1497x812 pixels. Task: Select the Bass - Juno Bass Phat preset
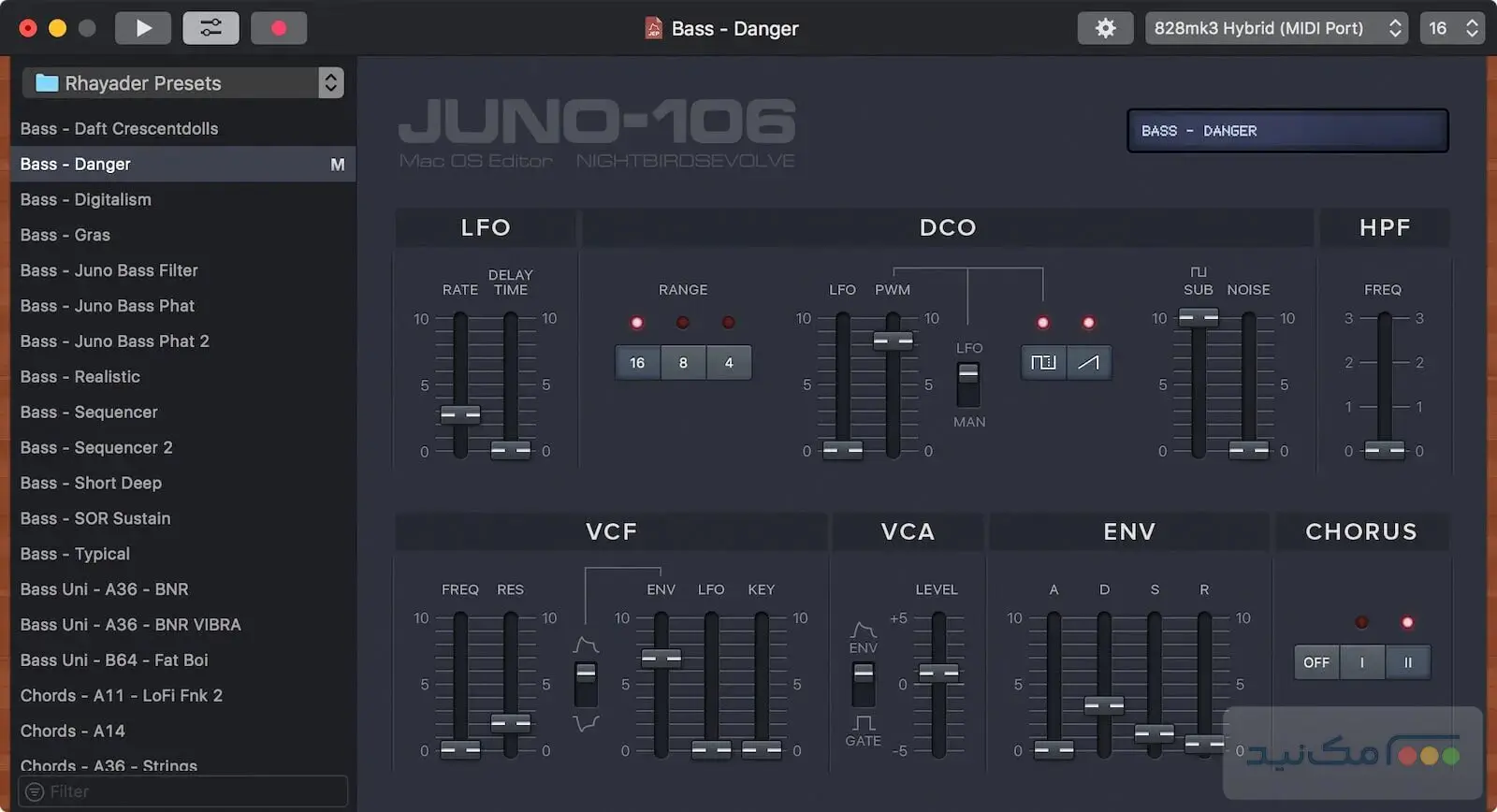(x=108, y=306)
